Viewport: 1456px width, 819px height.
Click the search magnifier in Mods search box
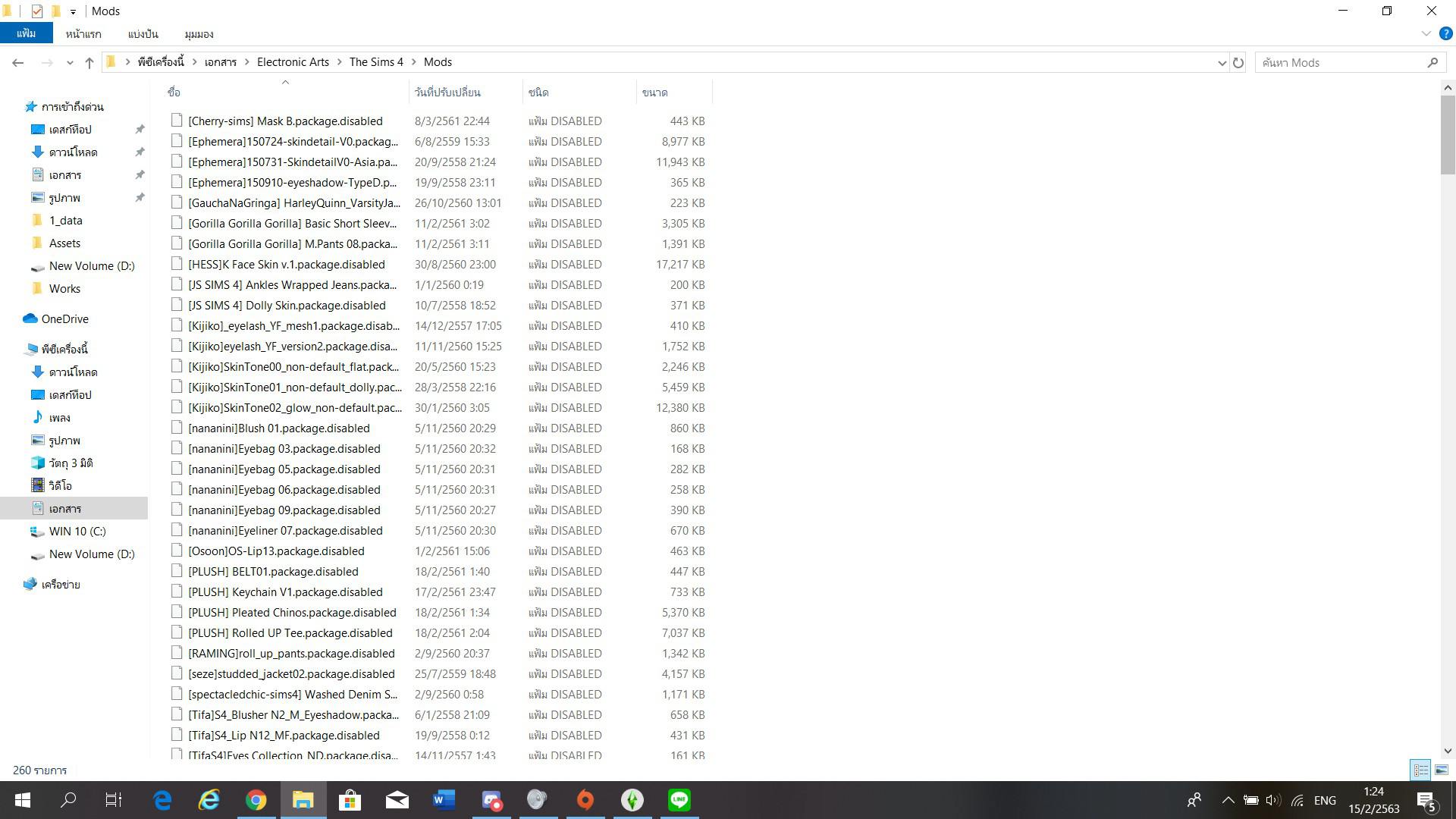(x=1432, y=63)
